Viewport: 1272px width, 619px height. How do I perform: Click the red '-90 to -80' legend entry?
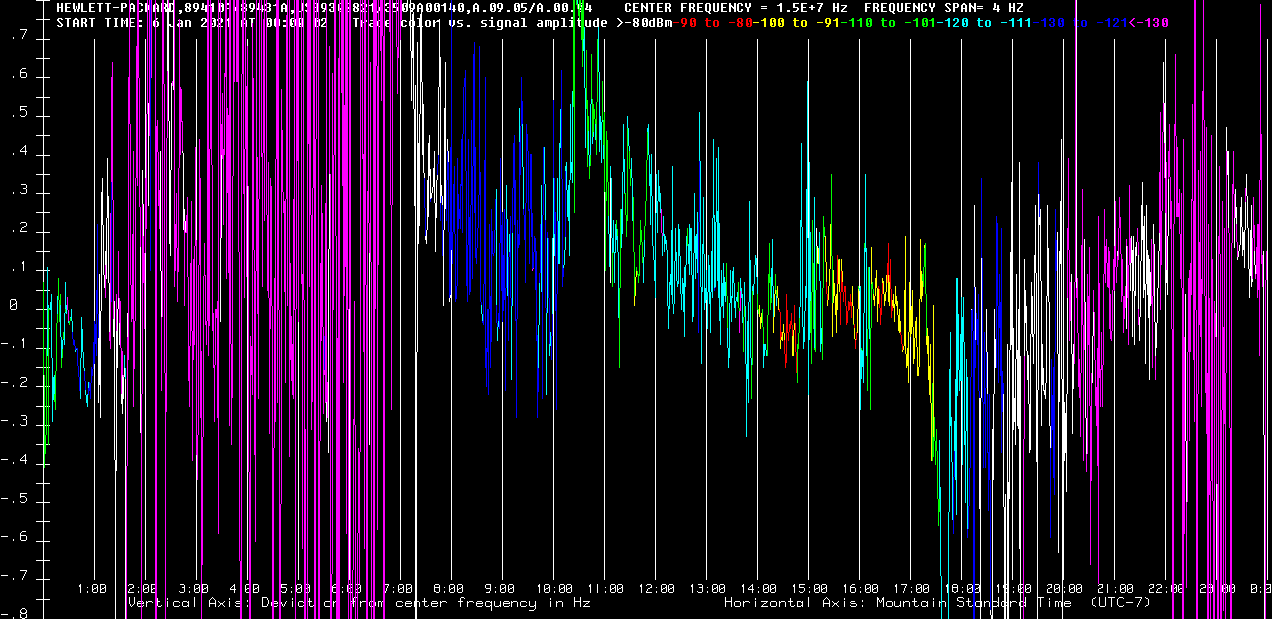(711, 22)
